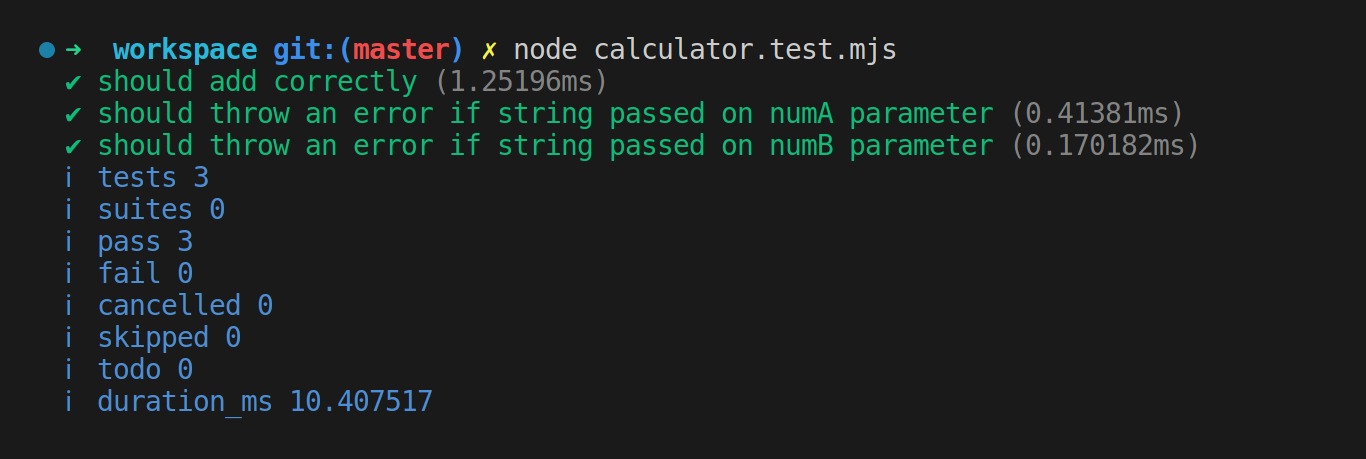Select the calculator.test.mjs filename in command
1366x459 pixels.
[x=745, y=49]
